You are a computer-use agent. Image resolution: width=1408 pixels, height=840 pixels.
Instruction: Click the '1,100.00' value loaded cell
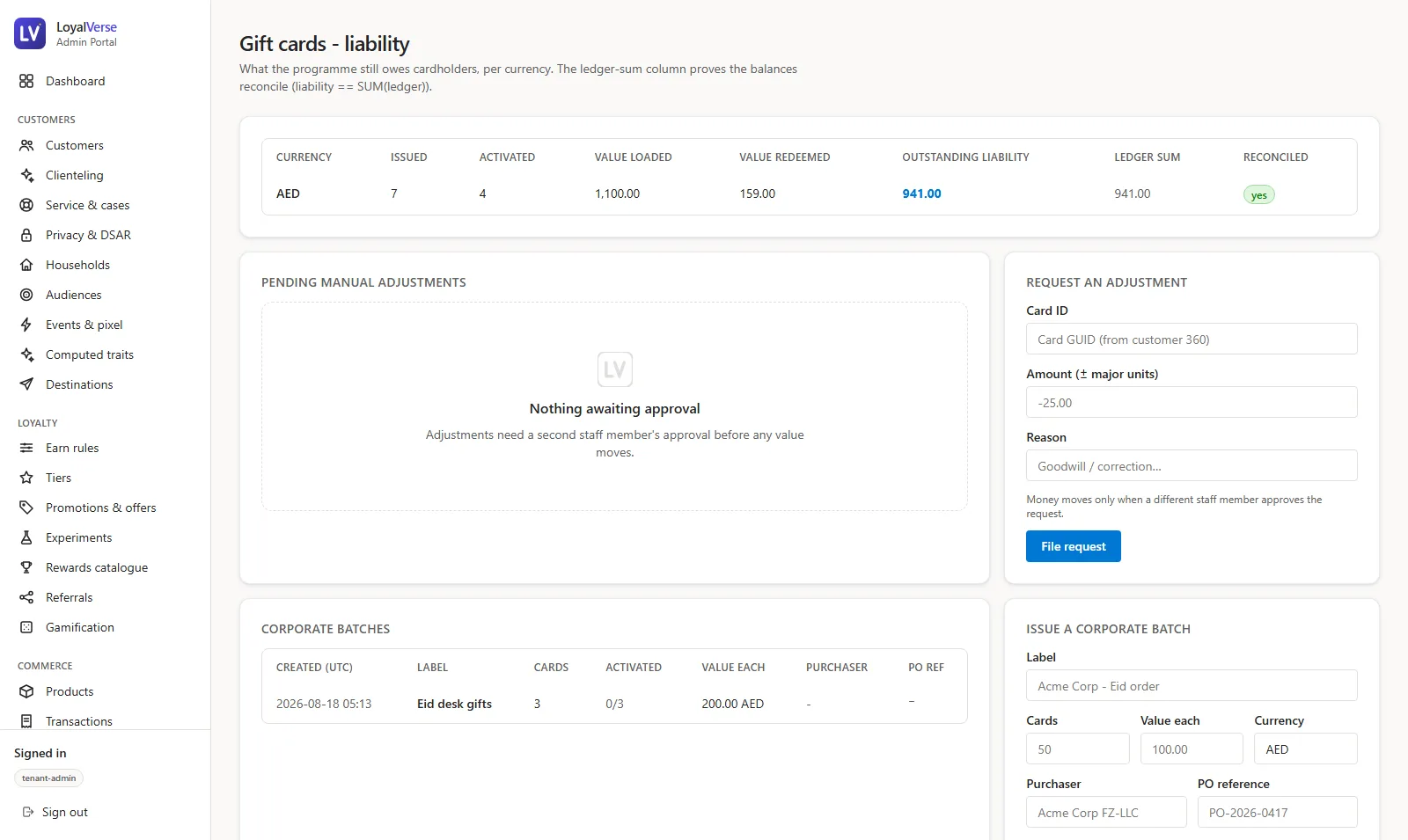click(x=617, y=194)
